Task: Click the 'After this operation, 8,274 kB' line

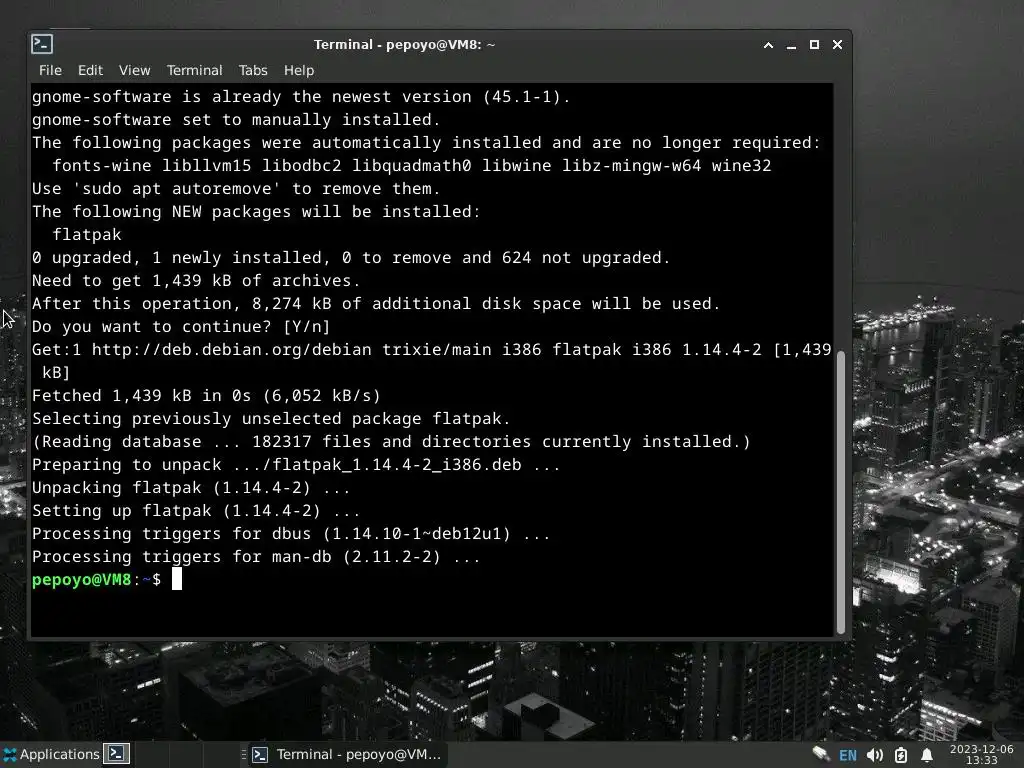Action: (376, 303)
